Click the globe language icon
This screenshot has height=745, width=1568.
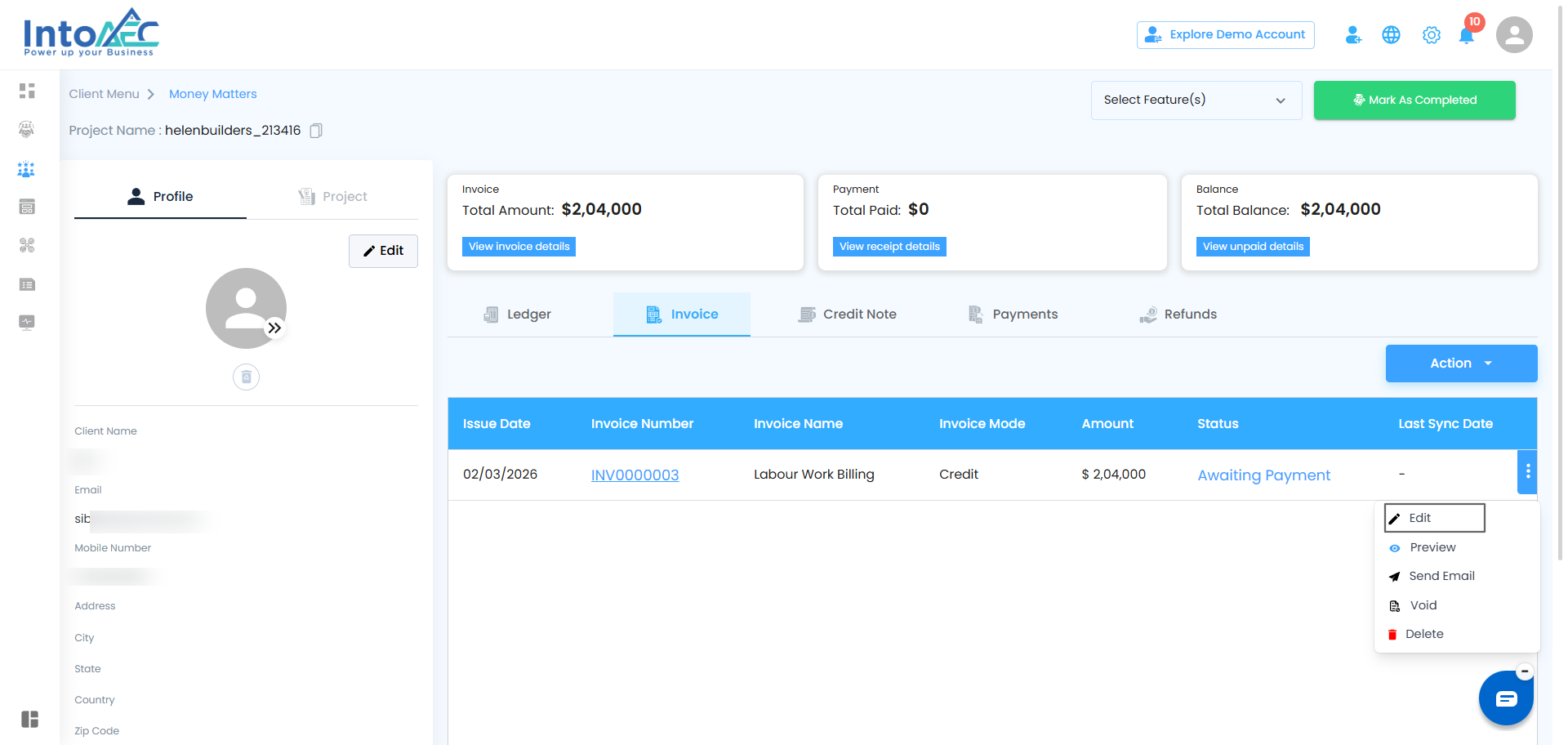pyautogui.click(x=1391, y=35)
